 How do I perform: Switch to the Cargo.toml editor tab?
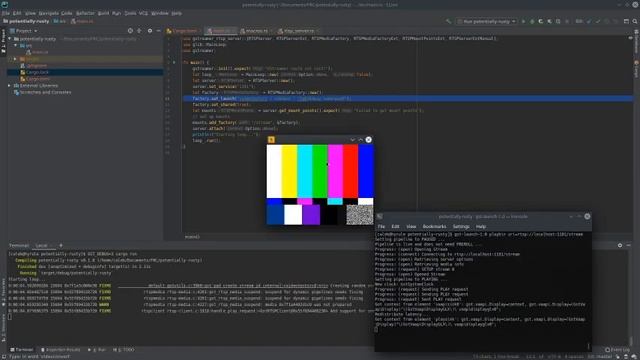click(182, 31)
